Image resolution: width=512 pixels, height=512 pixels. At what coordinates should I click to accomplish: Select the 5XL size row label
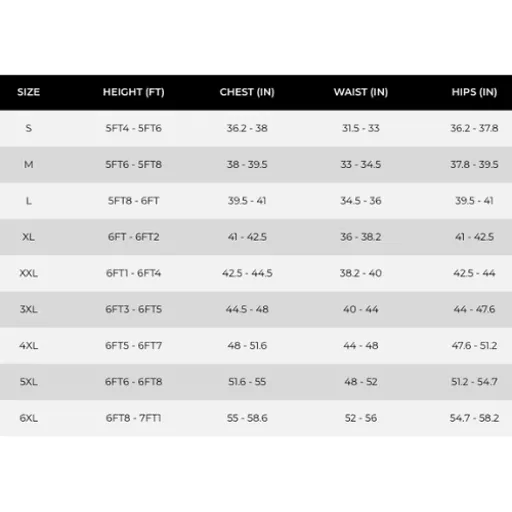(29, 382)
